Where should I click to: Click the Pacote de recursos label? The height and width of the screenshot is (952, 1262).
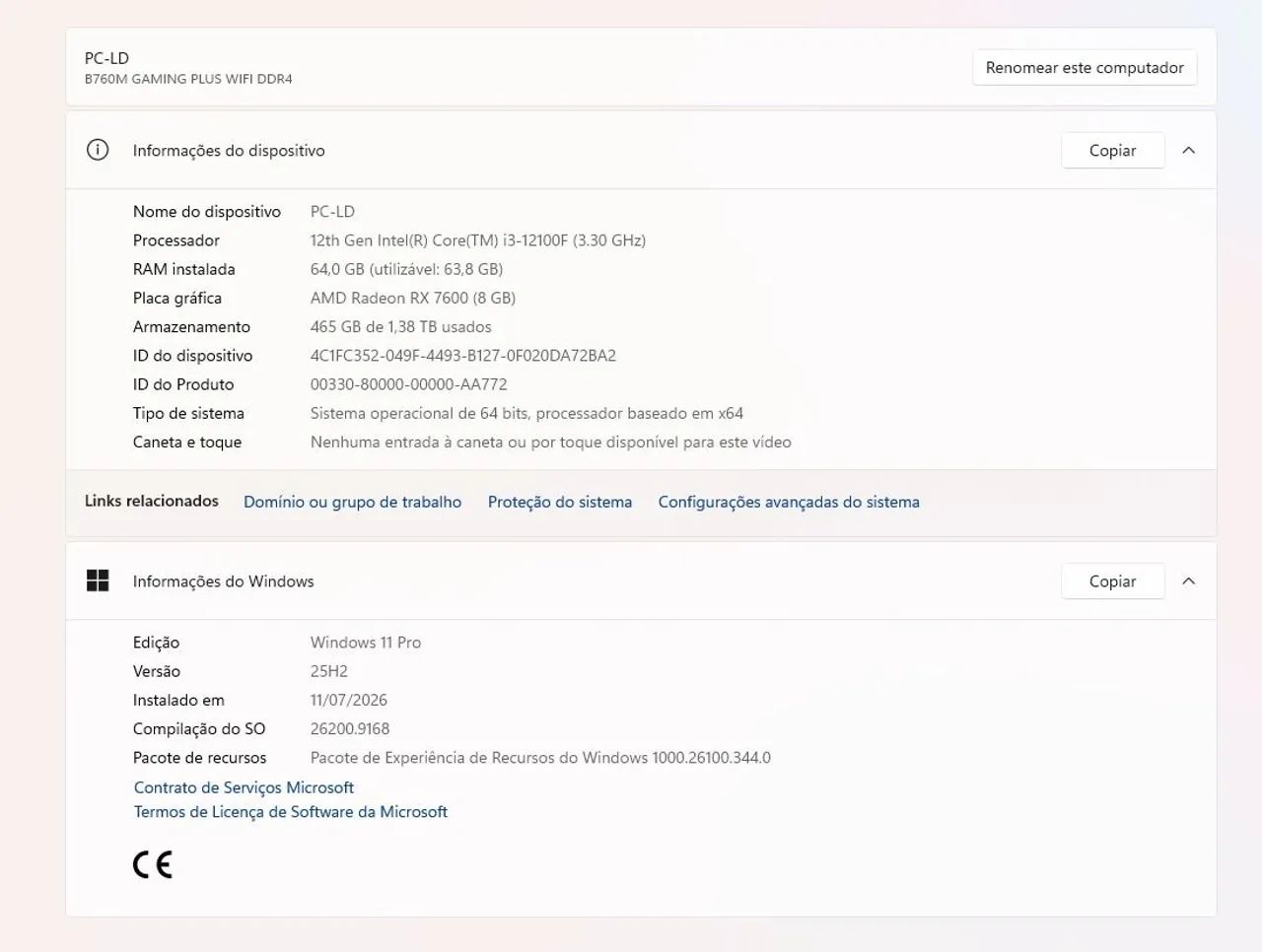[200, 757]
